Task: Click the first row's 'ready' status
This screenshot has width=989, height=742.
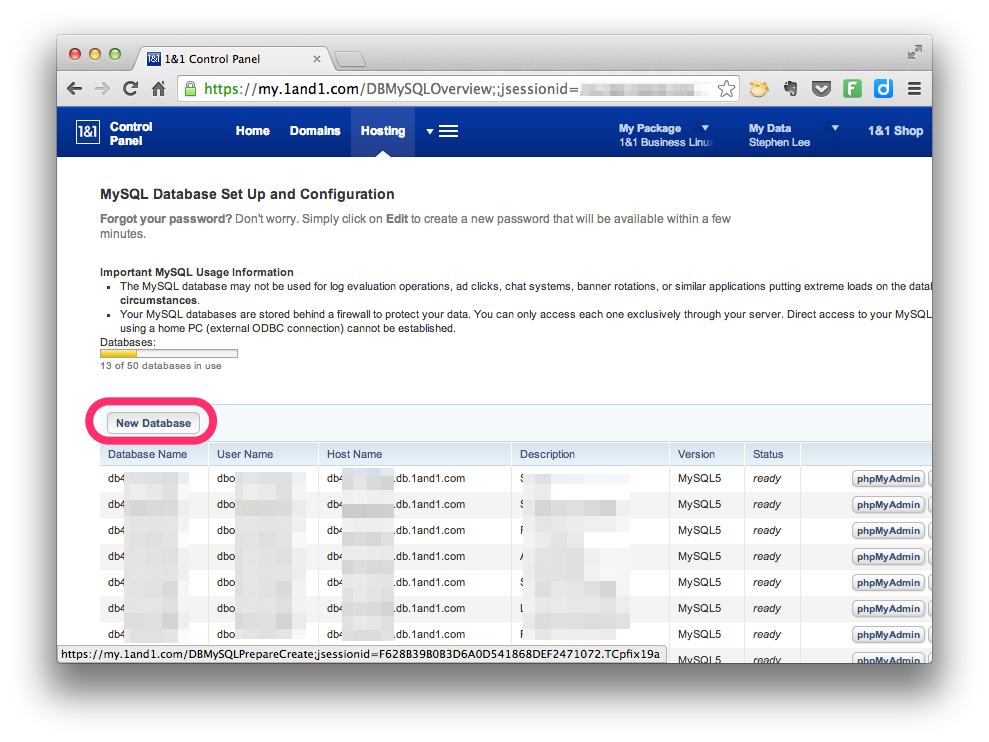Action: pos(767,479)
